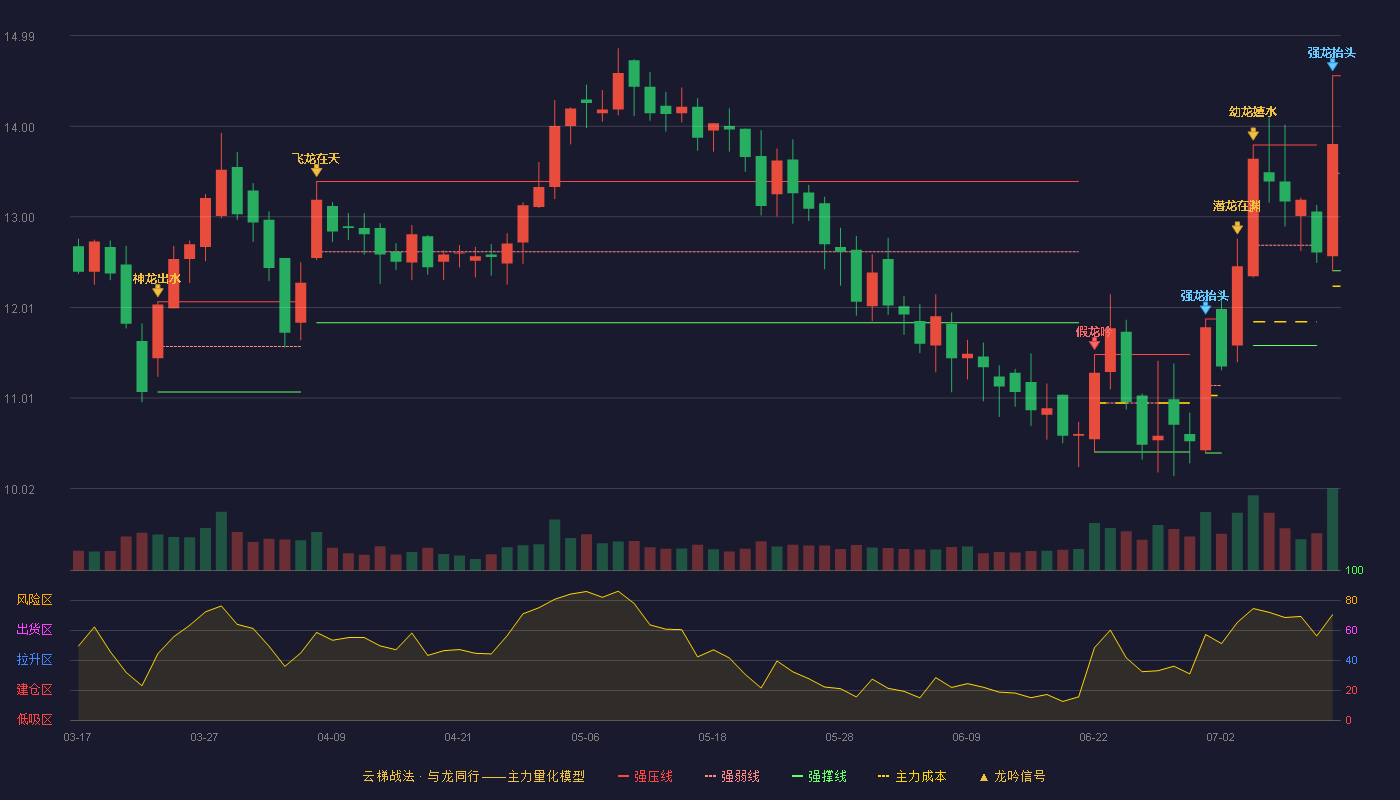Click the 幼龙嬉水 yellow signal arrow
This screenshot has height=800, width=1400.
1253,134
